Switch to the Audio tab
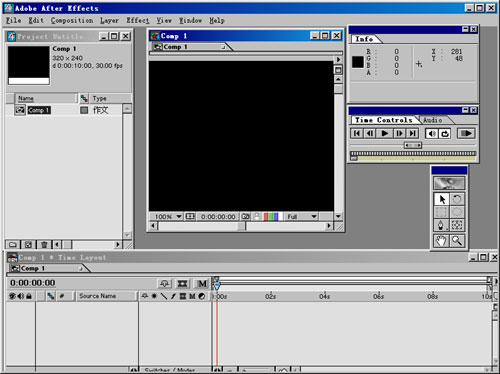Viewport: 500px width, 374px height. 433,120
